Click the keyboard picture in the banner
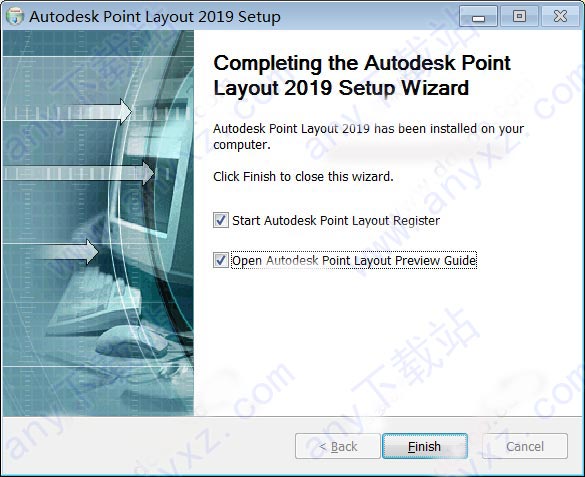 [x=95, y=302]
